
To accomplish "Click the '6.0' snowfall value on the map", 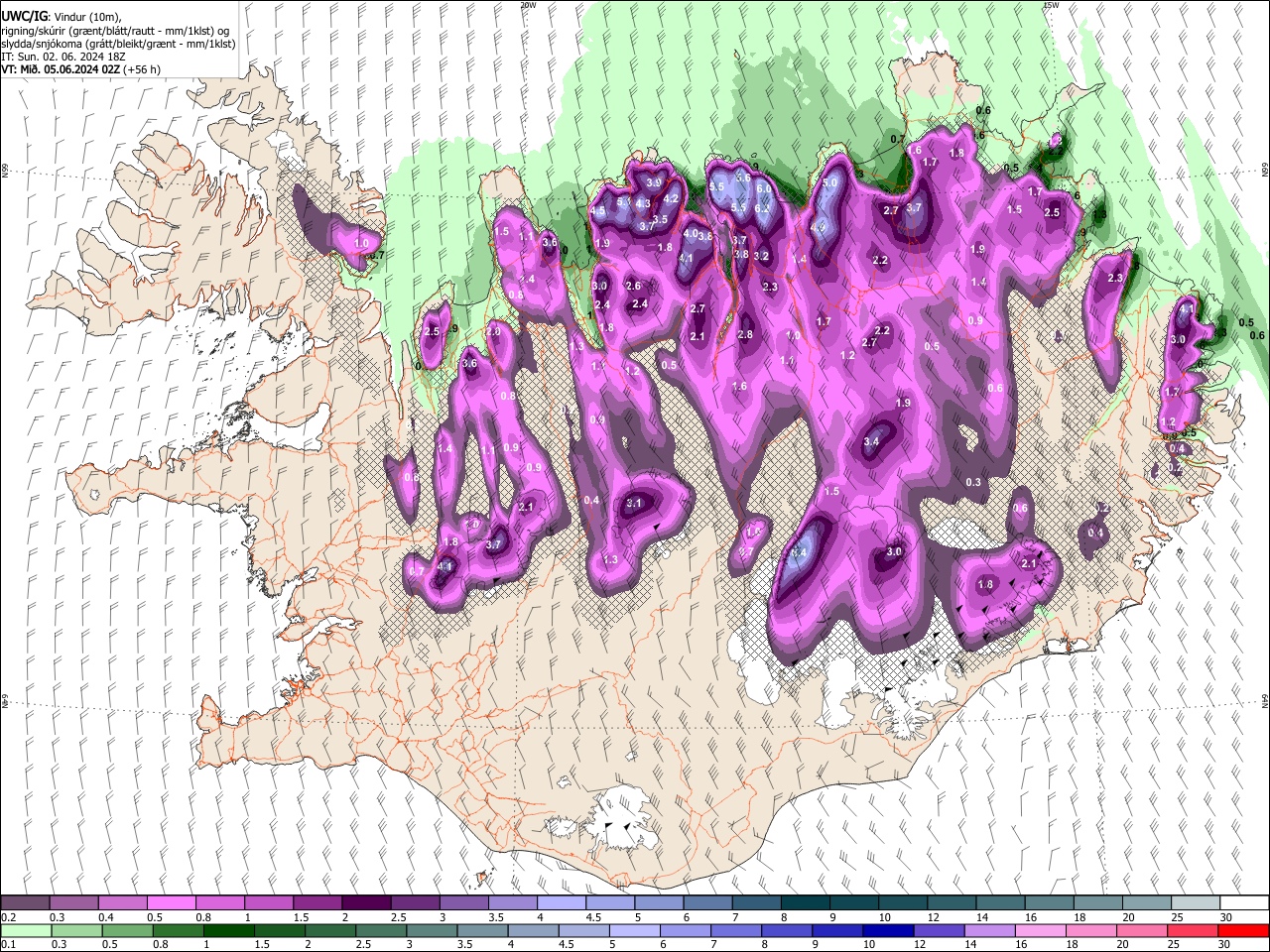I will pos(763,187).
